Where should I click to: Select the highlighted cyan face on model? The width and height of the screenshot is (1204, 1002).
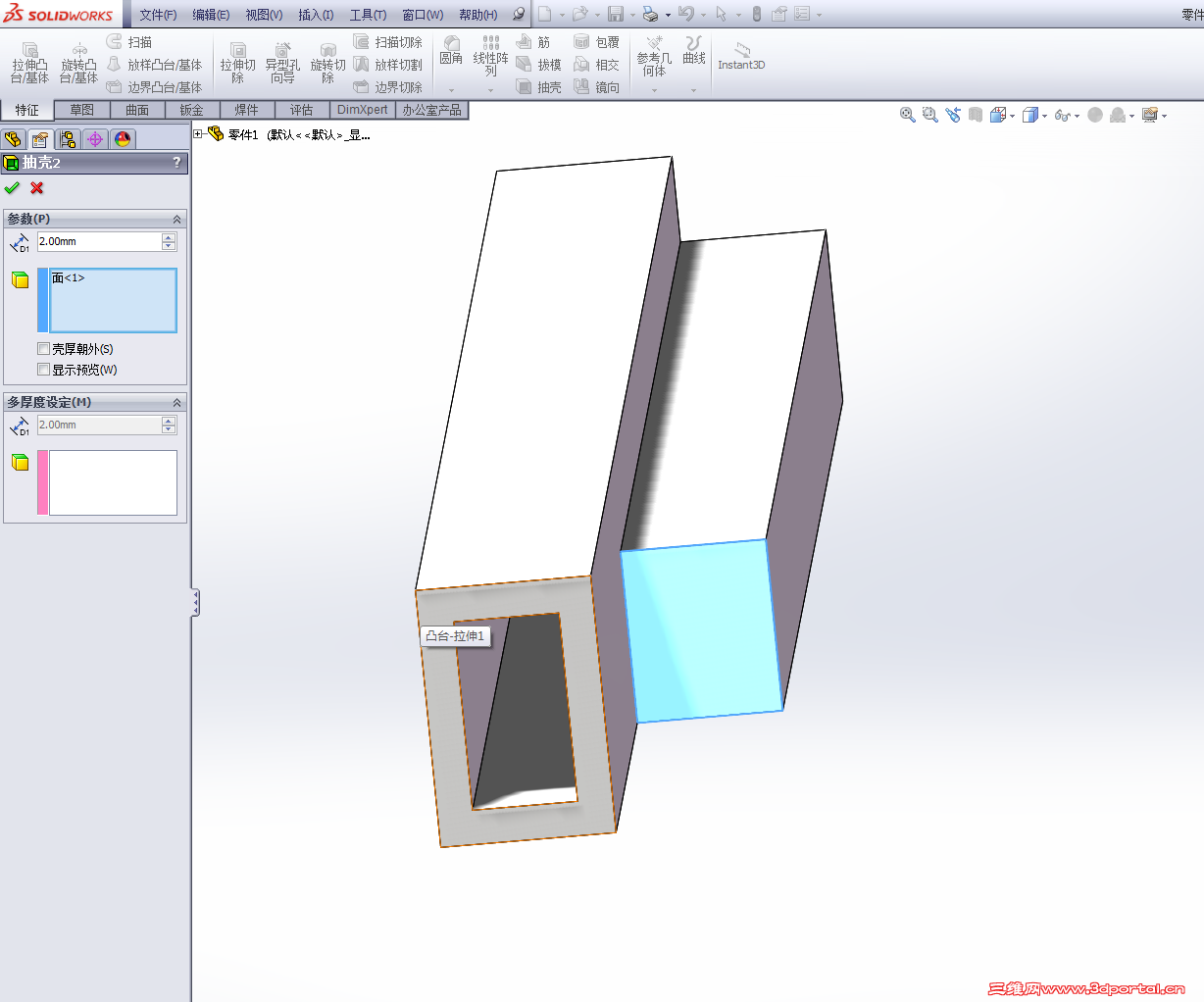click(x=701, y=630)
